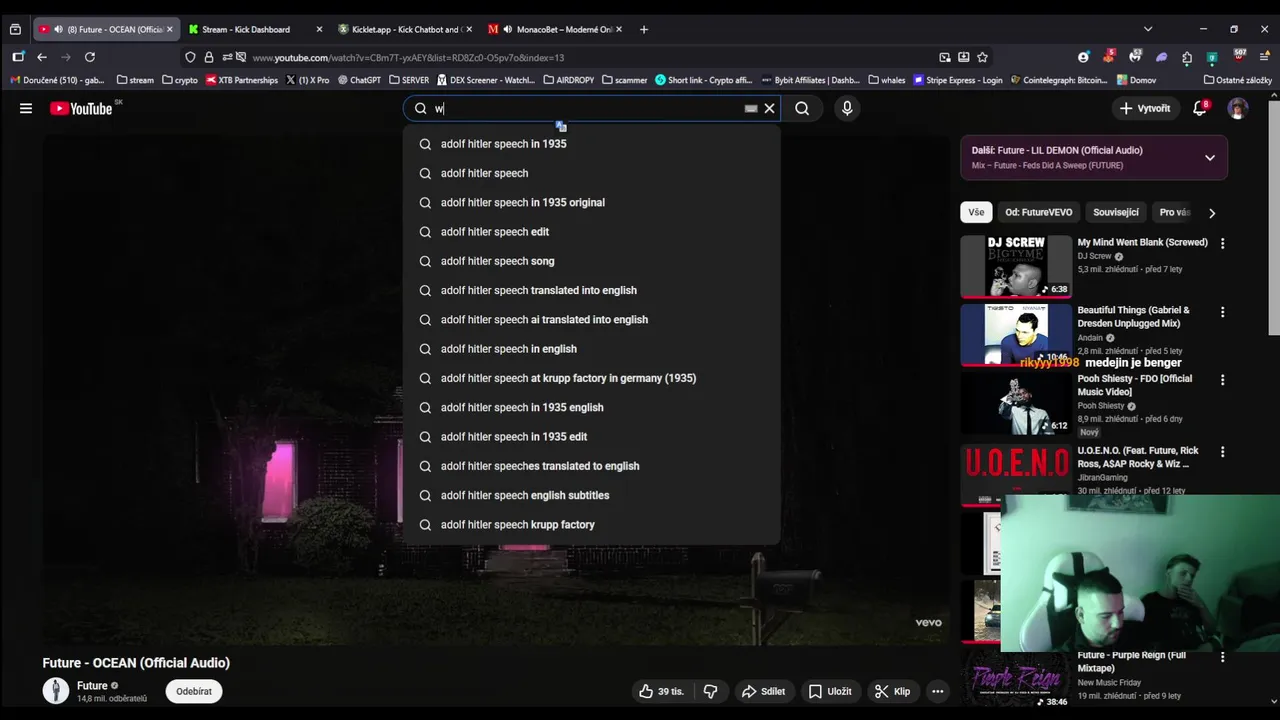
Task: Open options for Beautiful Things video
Action: [1222, 312]
